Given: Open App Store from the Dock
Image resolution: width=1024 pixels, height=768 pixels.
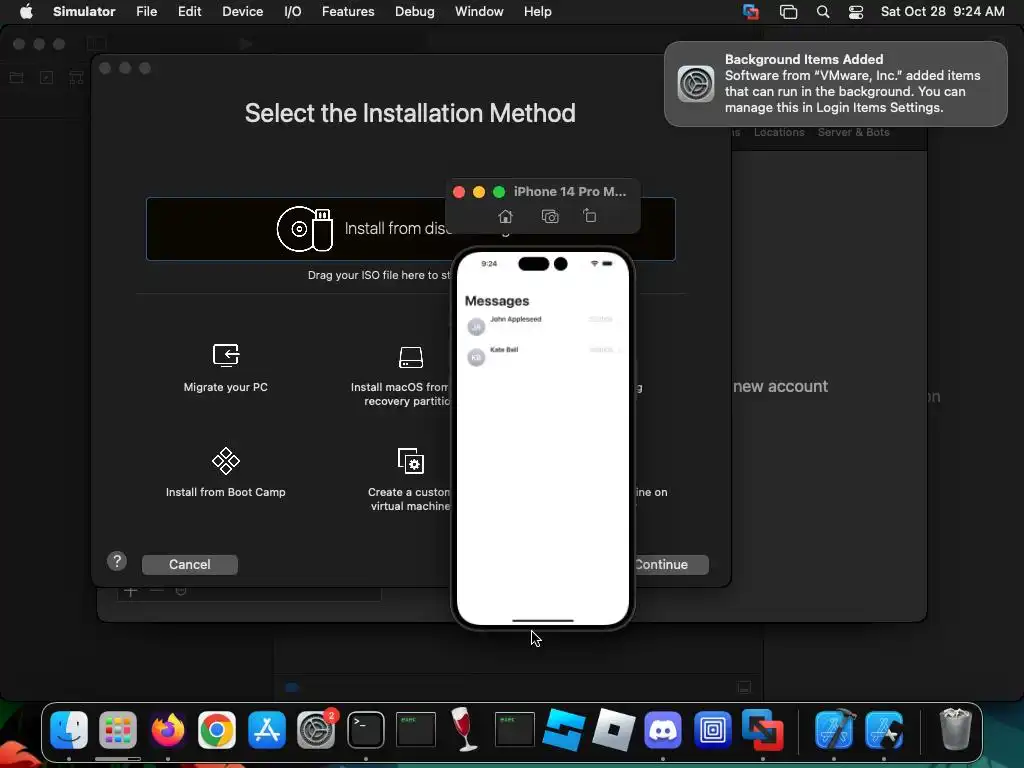Looking at the screenshot, I should (x=266, y=729).
